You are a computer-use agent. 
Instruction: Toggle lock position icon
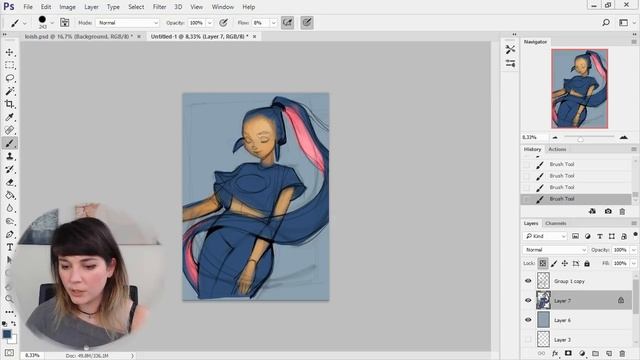point(565,264)
